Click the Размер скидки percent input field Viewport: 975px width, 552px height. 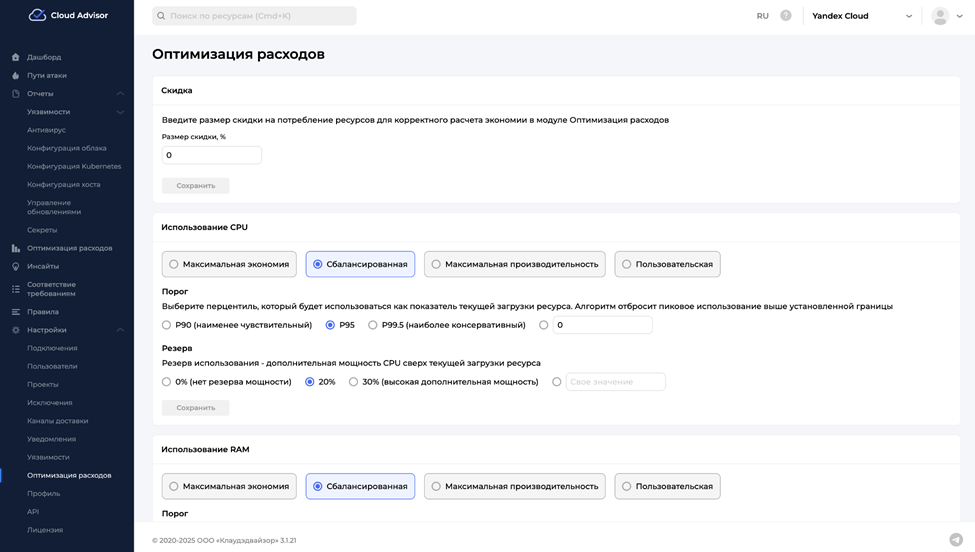(x=212, y=155)
